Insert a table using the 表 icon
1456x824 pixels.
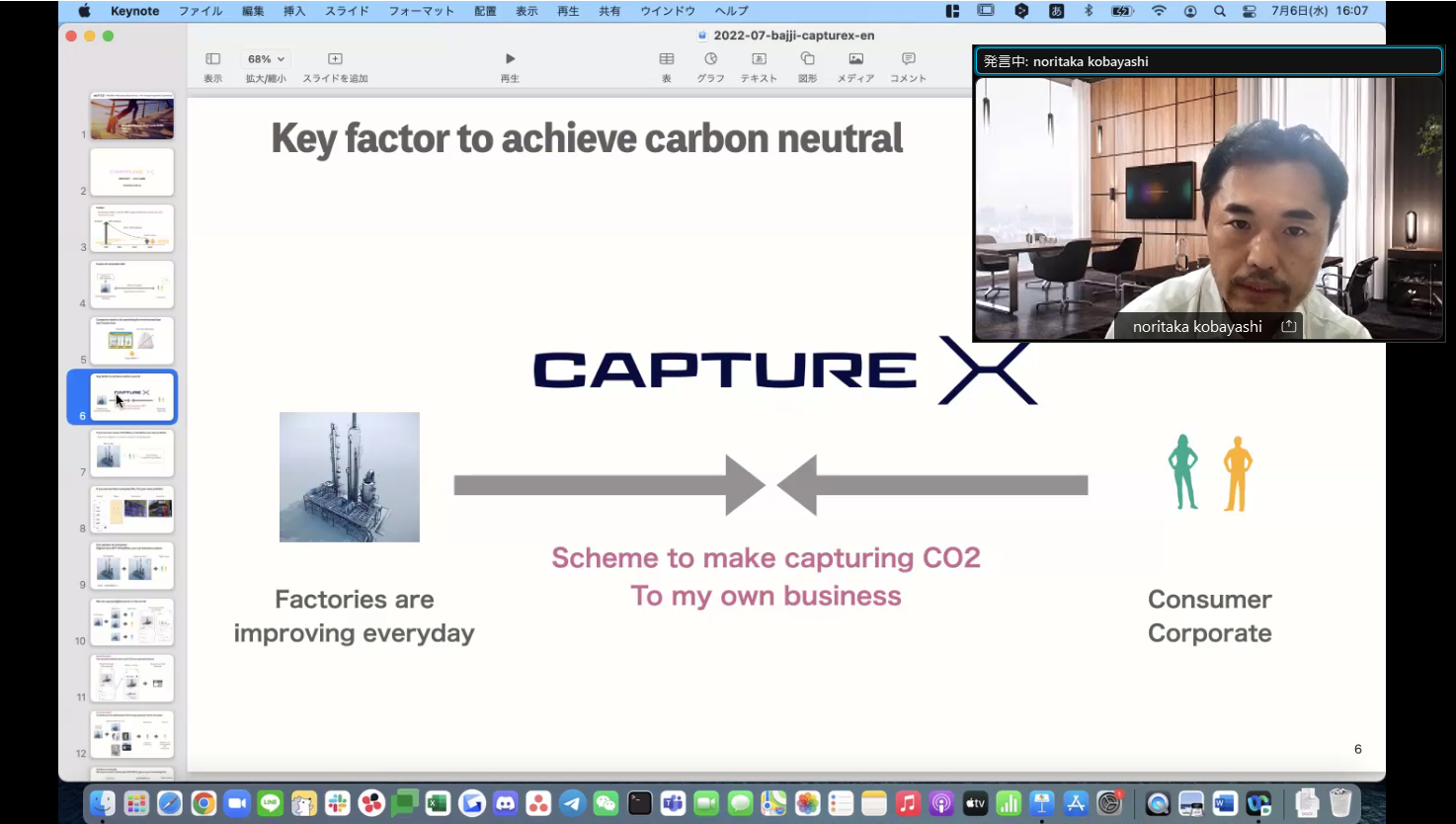tap(667, 59)
